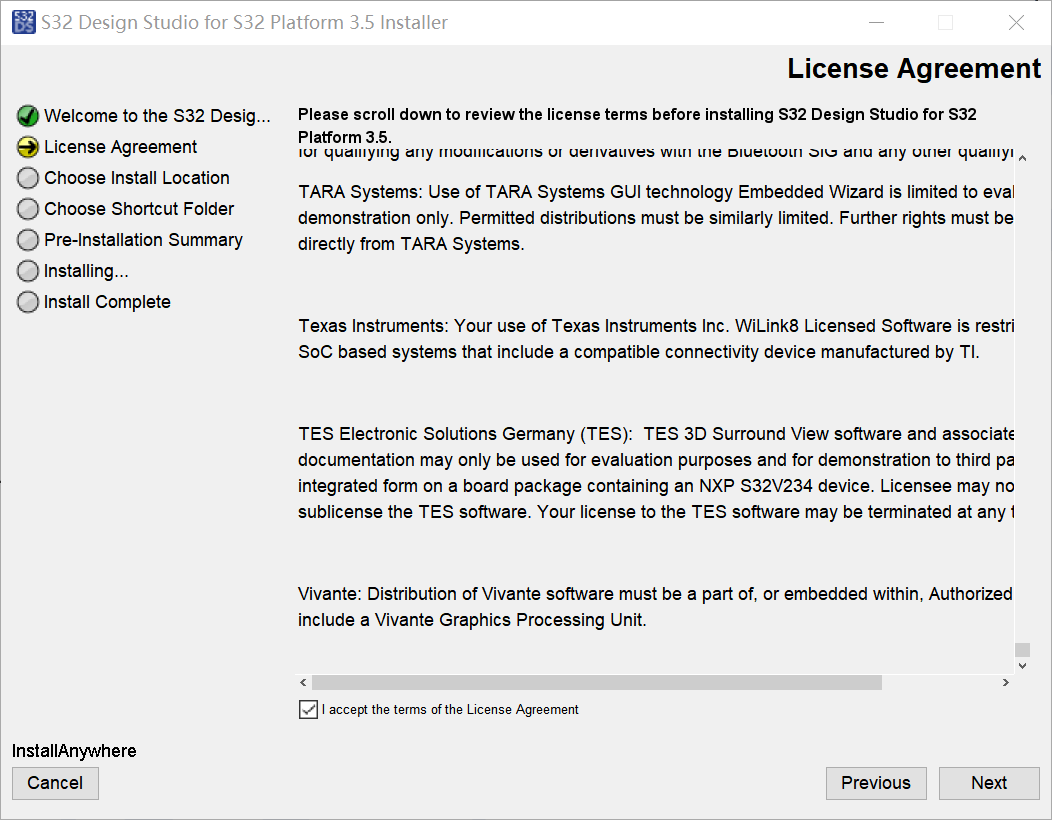Click the yellow arrow License Agreement step icon
Screen dimensions: 1052x820
click(28, 147)
